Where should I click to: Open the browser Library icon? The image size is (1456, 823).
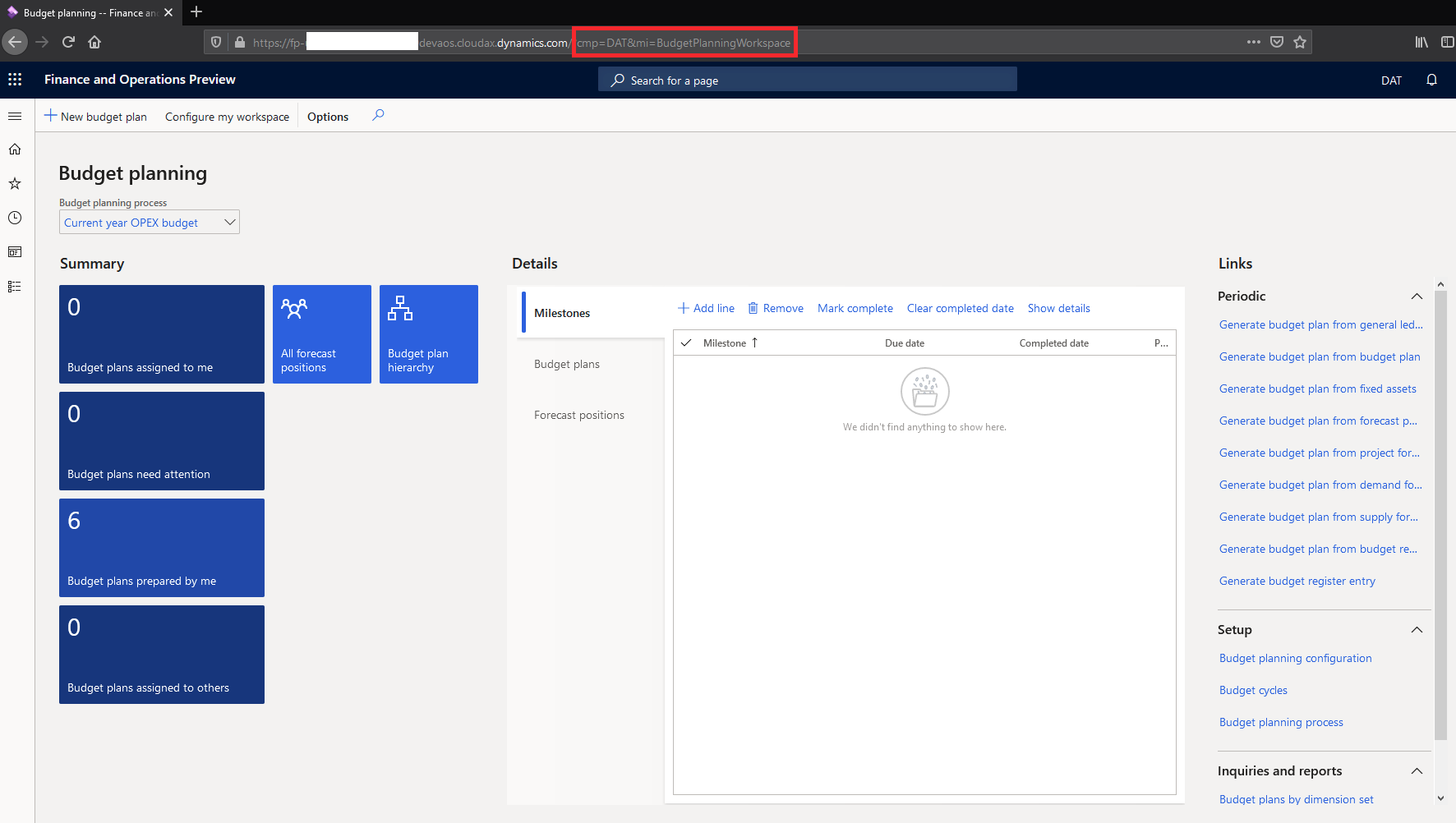pos(1421,42)
